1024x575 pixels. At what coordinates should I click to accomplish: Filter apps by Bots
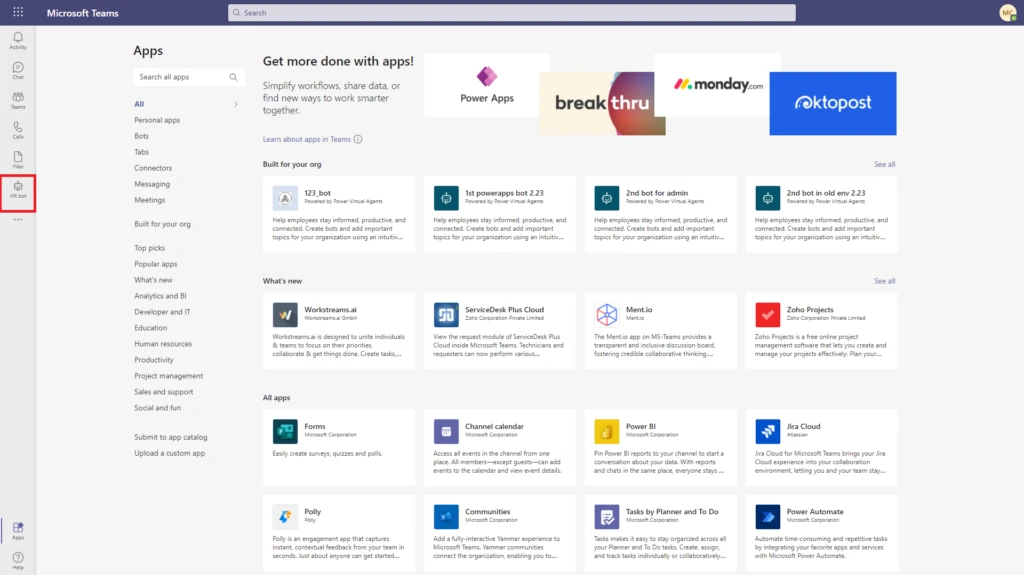[142, 136]
